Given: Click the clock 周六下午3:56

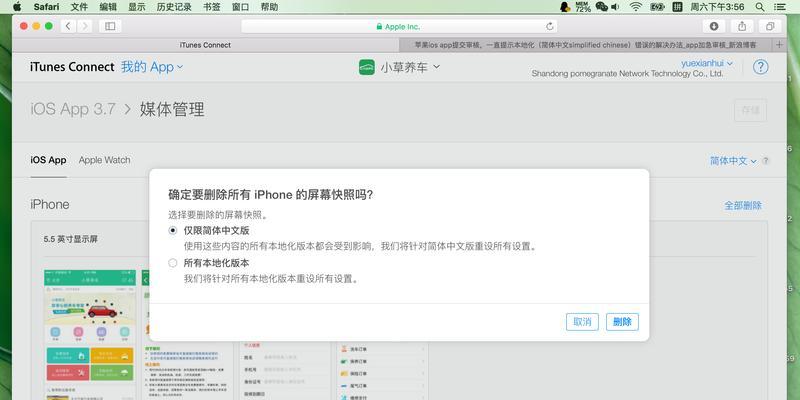Looking at the screenshot, I should 717,7.
